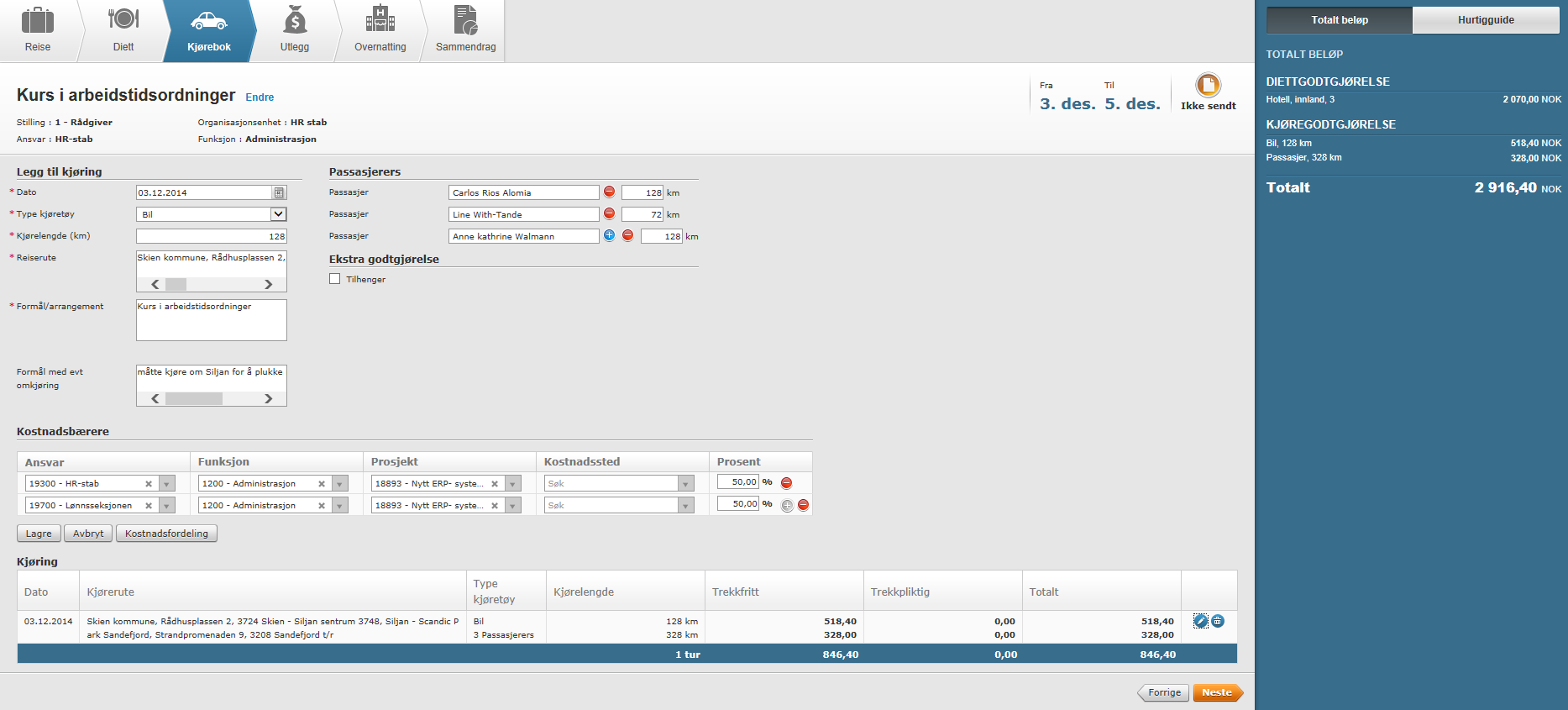
Task: Remove passenger Carlos Rios Alomia
Action: point(610,192)
